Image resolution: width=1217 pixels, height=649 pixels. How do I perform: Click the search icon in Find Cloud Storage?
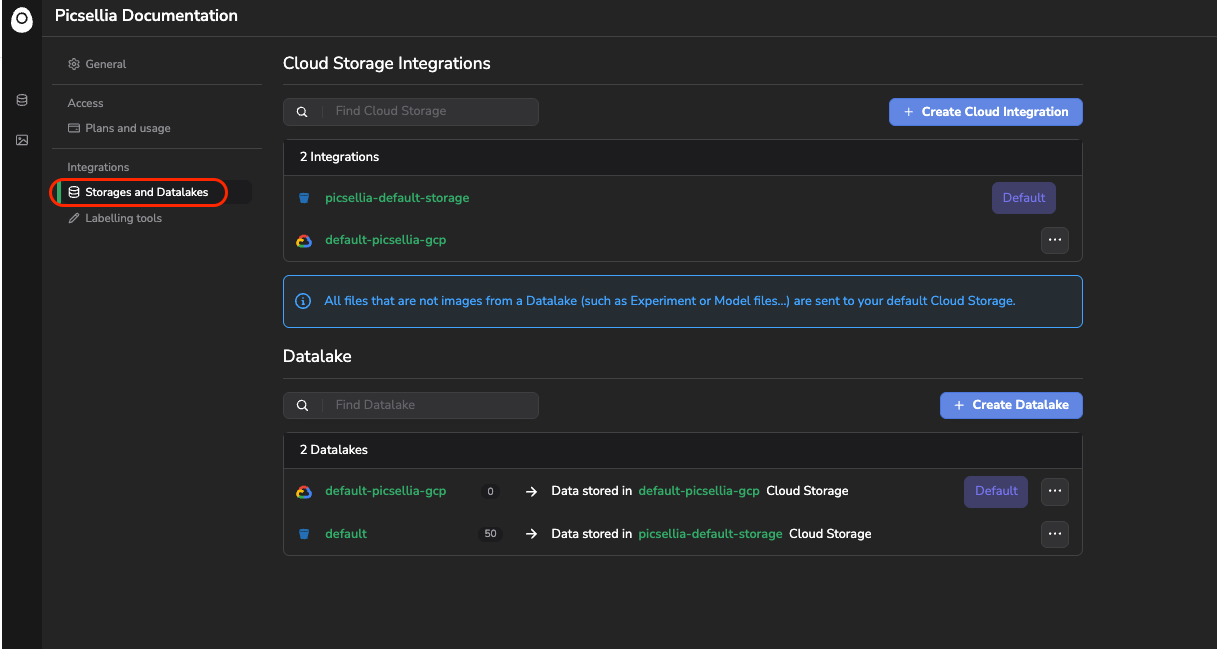[302, 112]
